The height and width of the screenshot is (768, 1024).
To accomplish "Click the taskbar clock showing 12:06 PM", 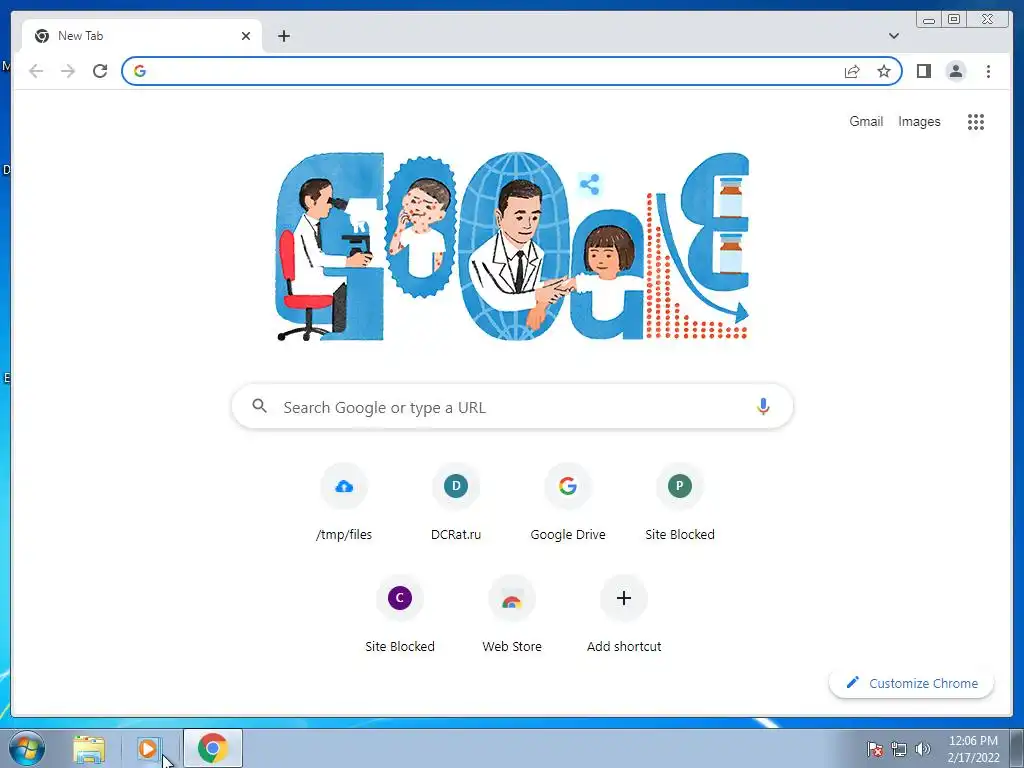I will pos(973,749).
